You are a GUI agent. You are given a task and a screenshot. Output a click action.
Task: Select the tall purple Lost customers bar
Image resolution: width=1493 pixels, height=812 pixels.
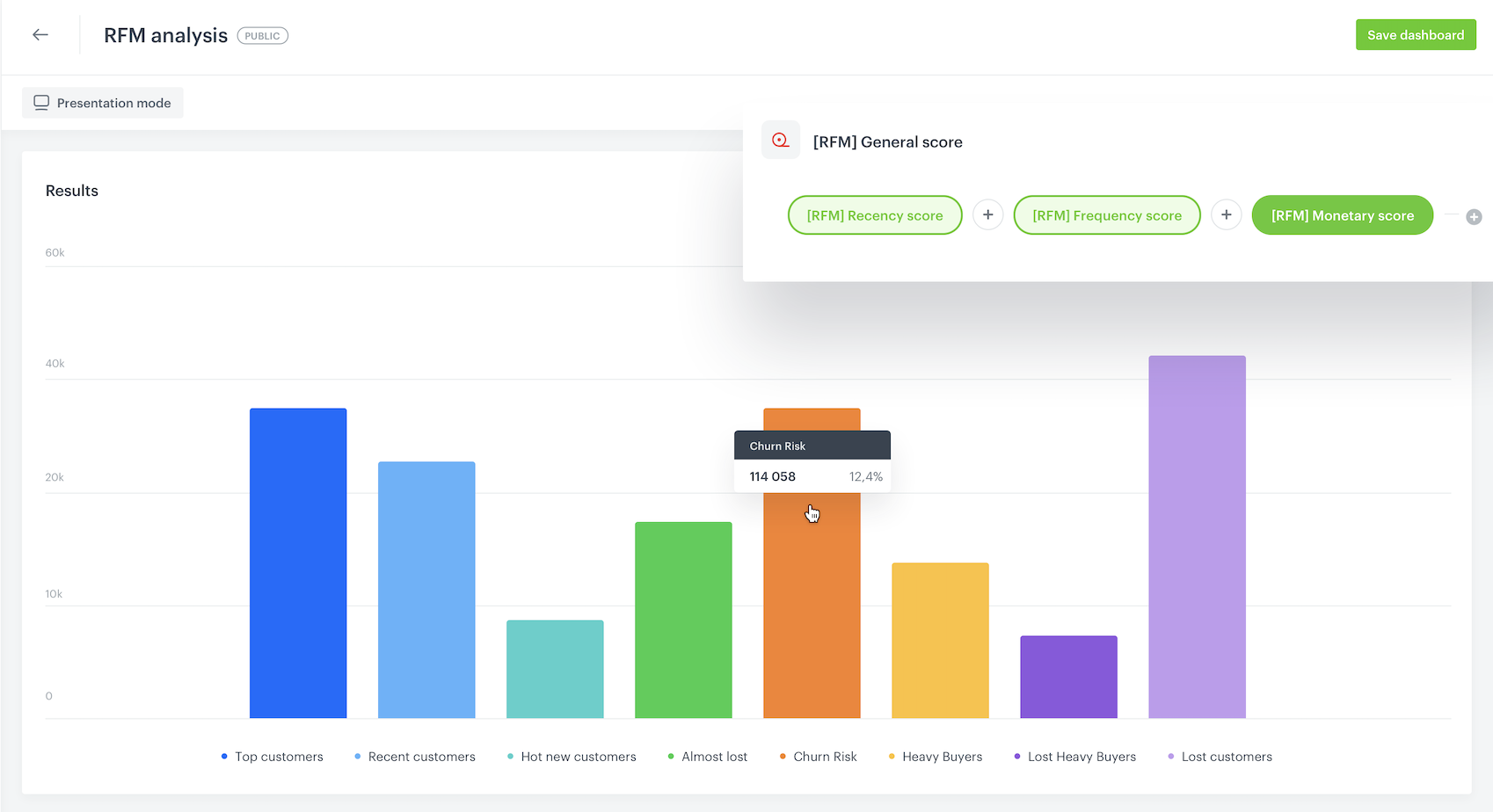[x=1197, y=536]
